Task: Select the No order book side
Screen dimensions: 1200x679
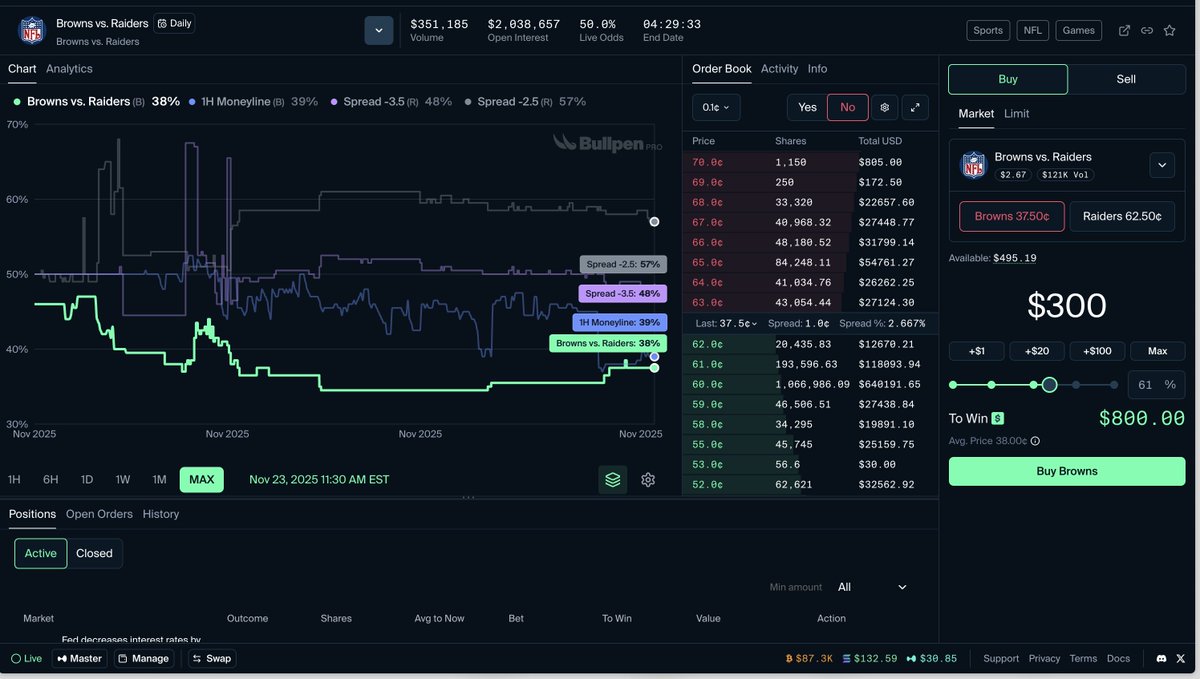Action: point(847,107)
